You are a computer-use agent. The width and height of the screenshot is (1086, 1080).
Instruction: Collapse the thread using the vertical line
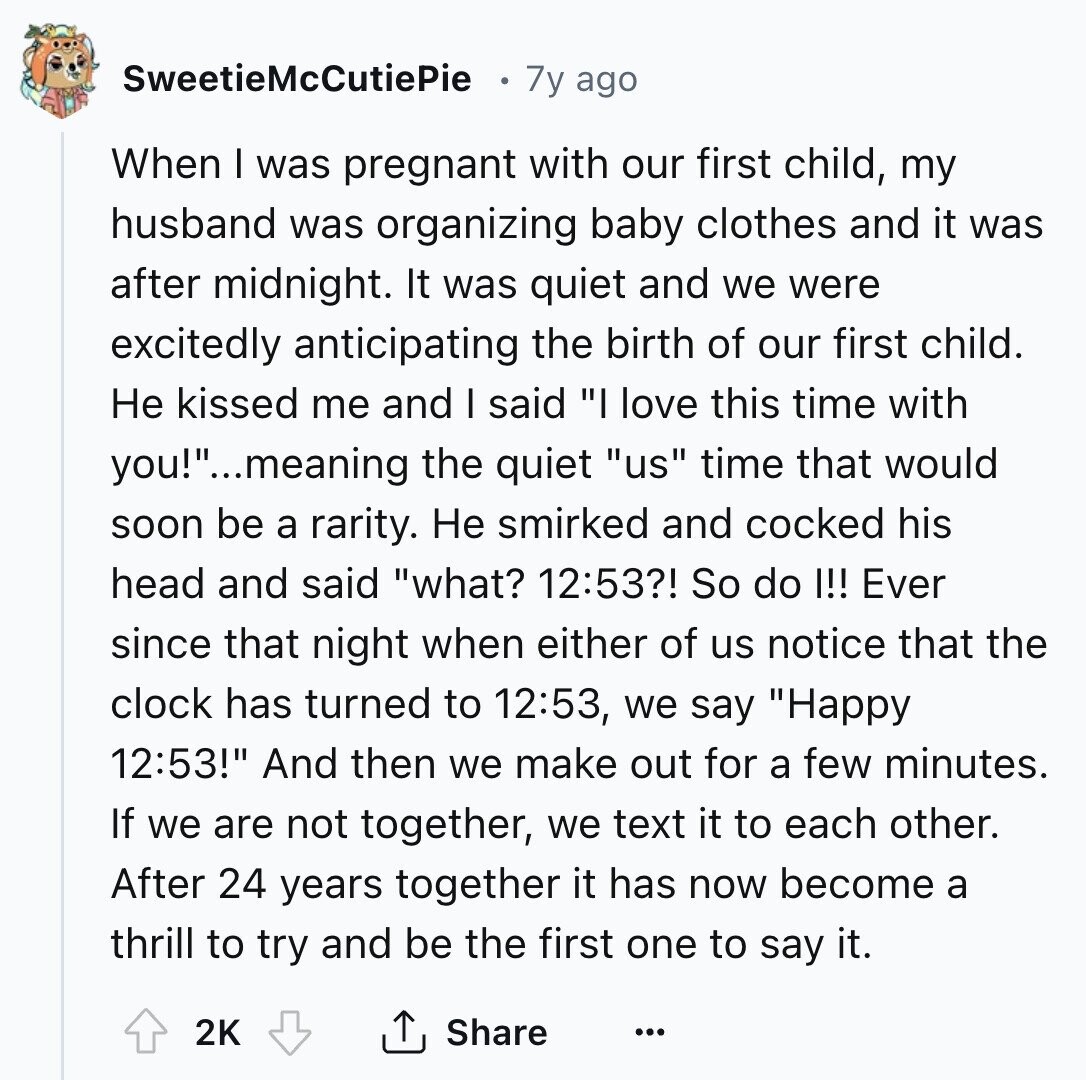point(62,603)
